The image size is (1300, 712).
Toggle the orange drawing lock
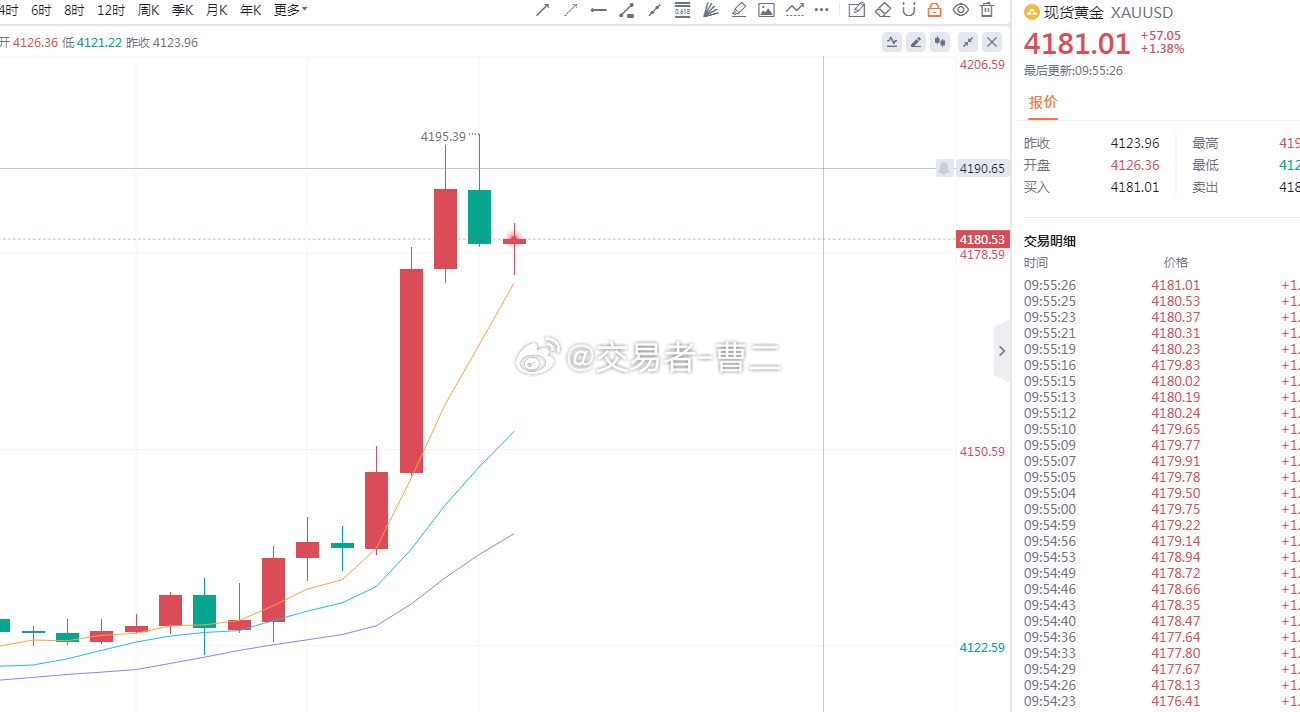(935, 10)
